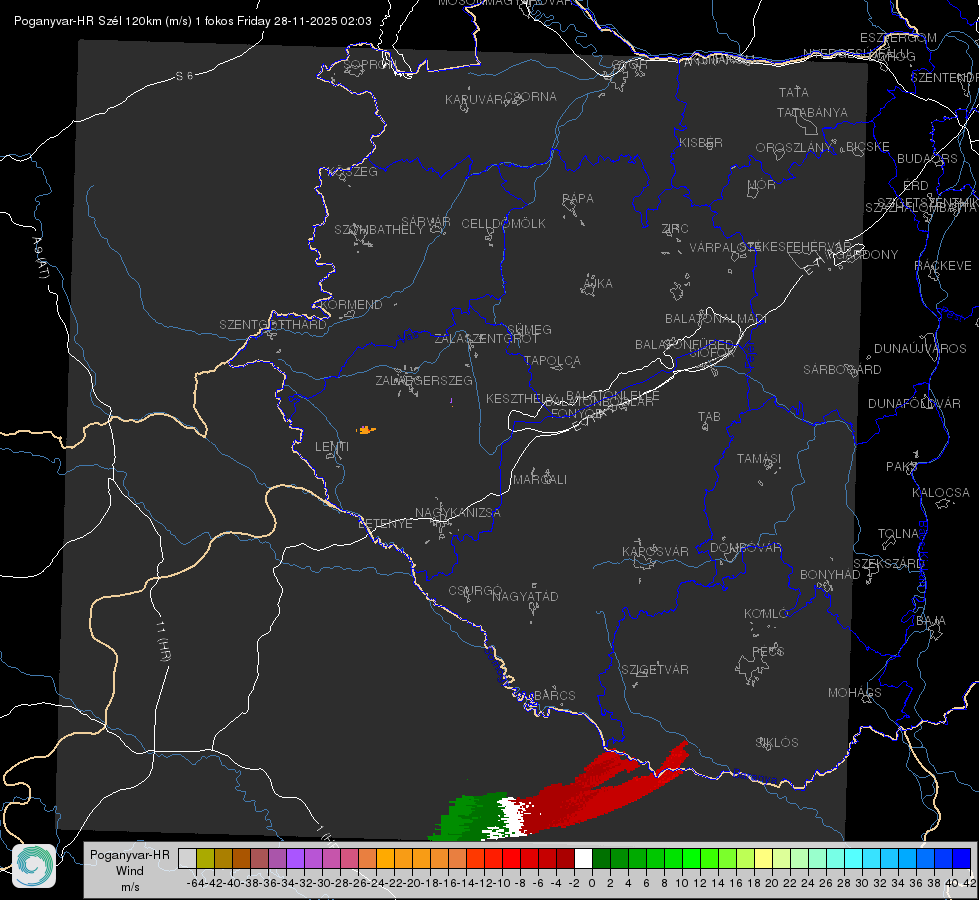
Task: Click the SÁRBOGÁRD city label
Action: pos(842,370)
